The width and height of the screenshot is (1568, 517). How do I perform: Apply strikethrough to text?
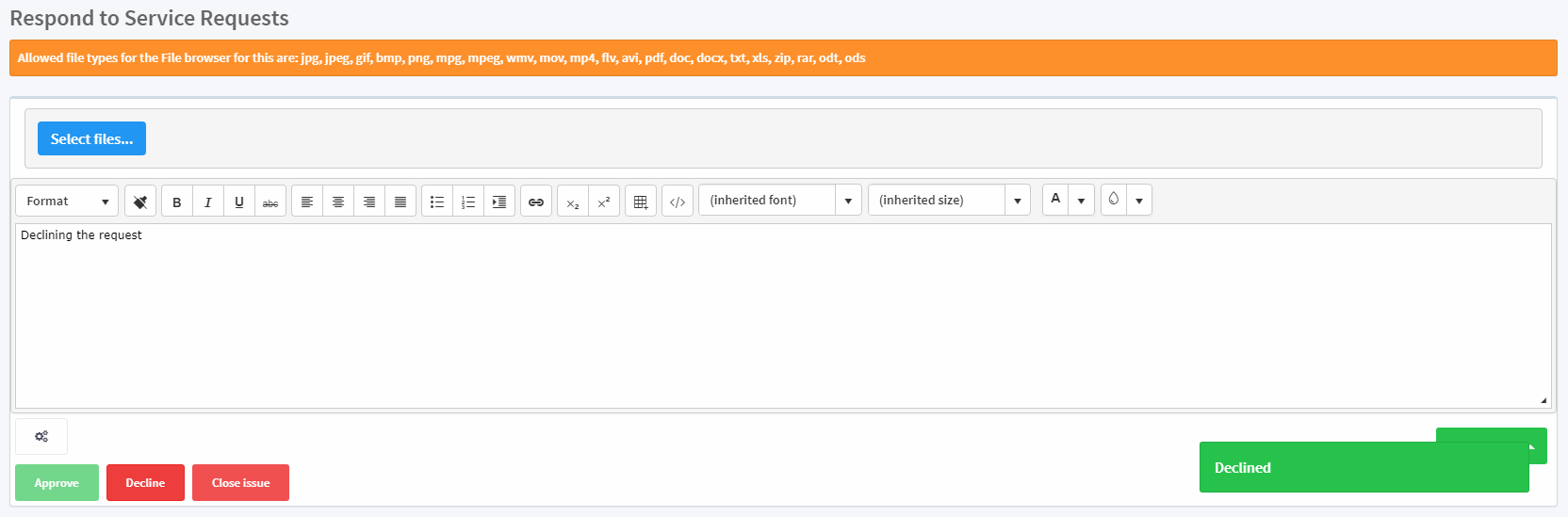pos(270,202)
